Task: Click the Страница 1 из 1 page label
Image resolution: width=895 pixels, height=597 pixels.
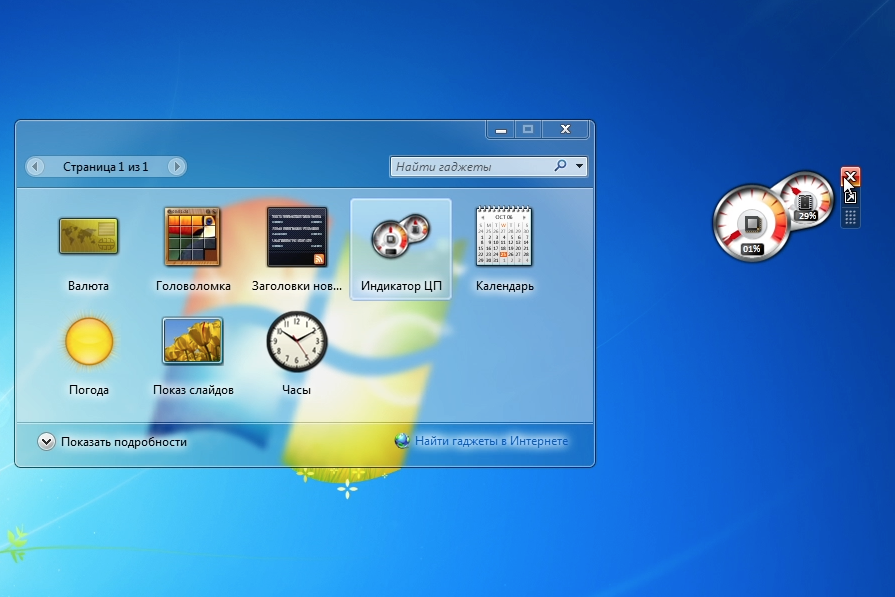Action: pos(106,167)
